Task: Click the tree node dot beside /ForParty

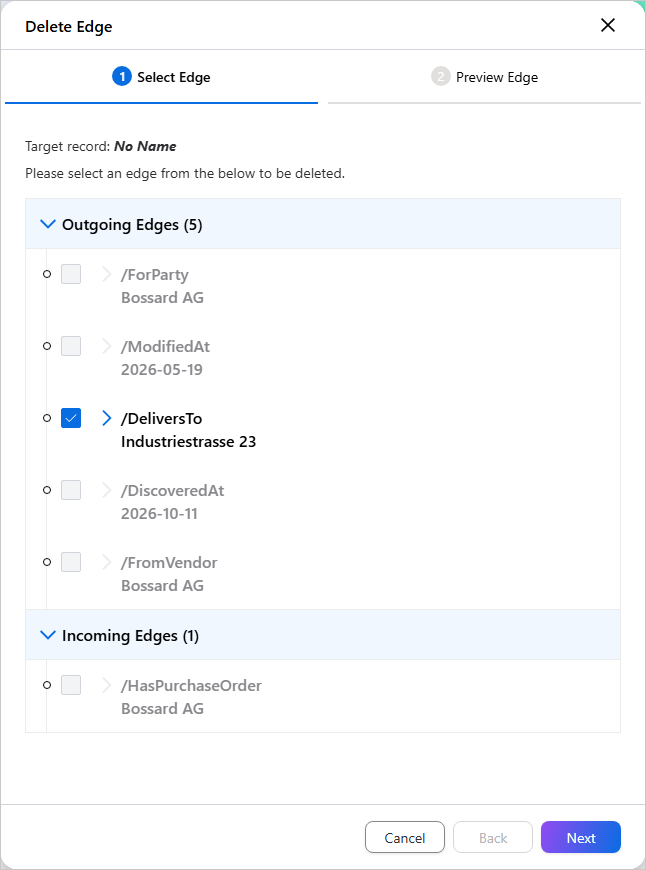Action: point(47,274)
